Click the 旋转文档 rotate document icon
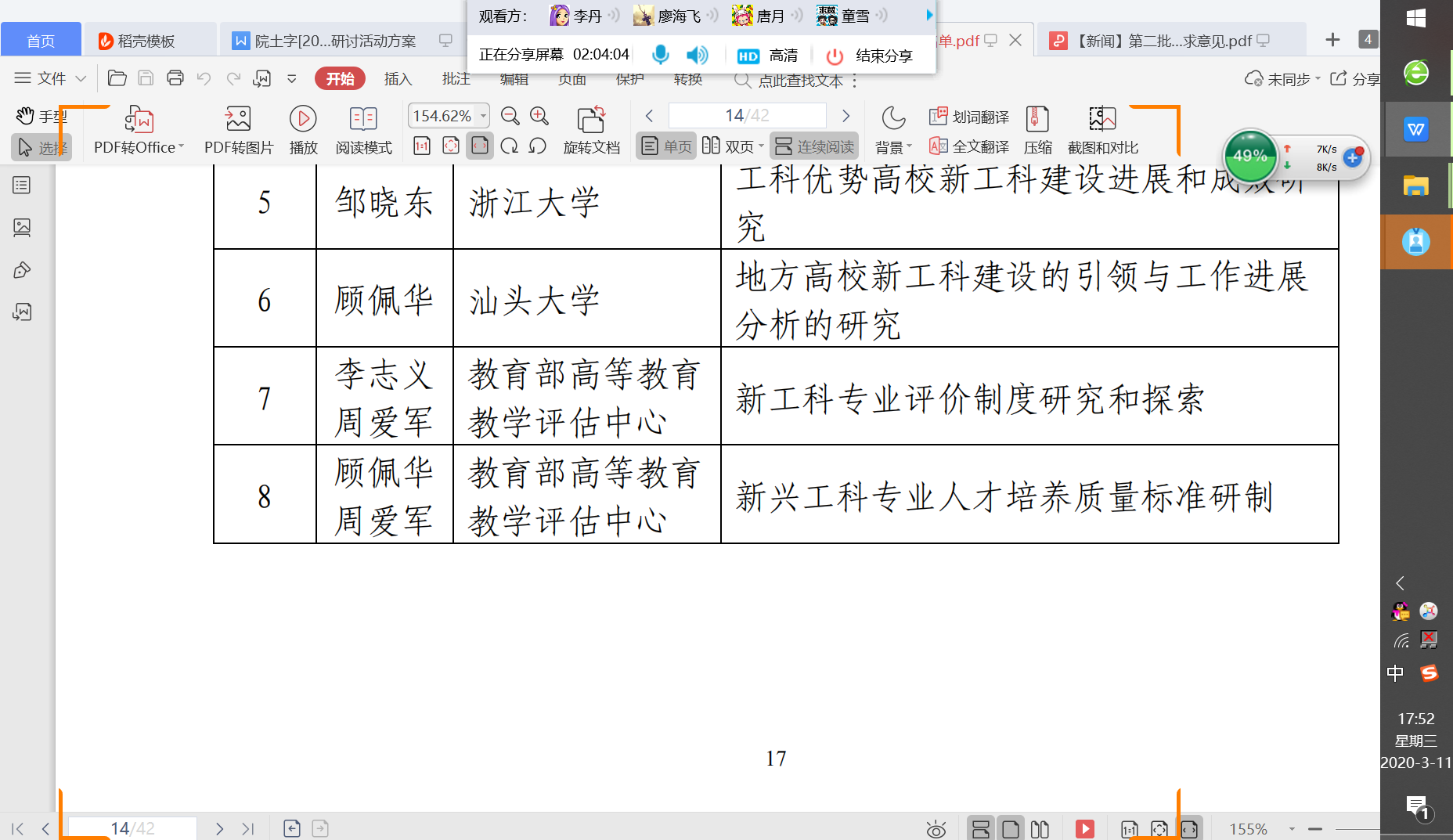1453x840 pixels. (x=591, y=120)
